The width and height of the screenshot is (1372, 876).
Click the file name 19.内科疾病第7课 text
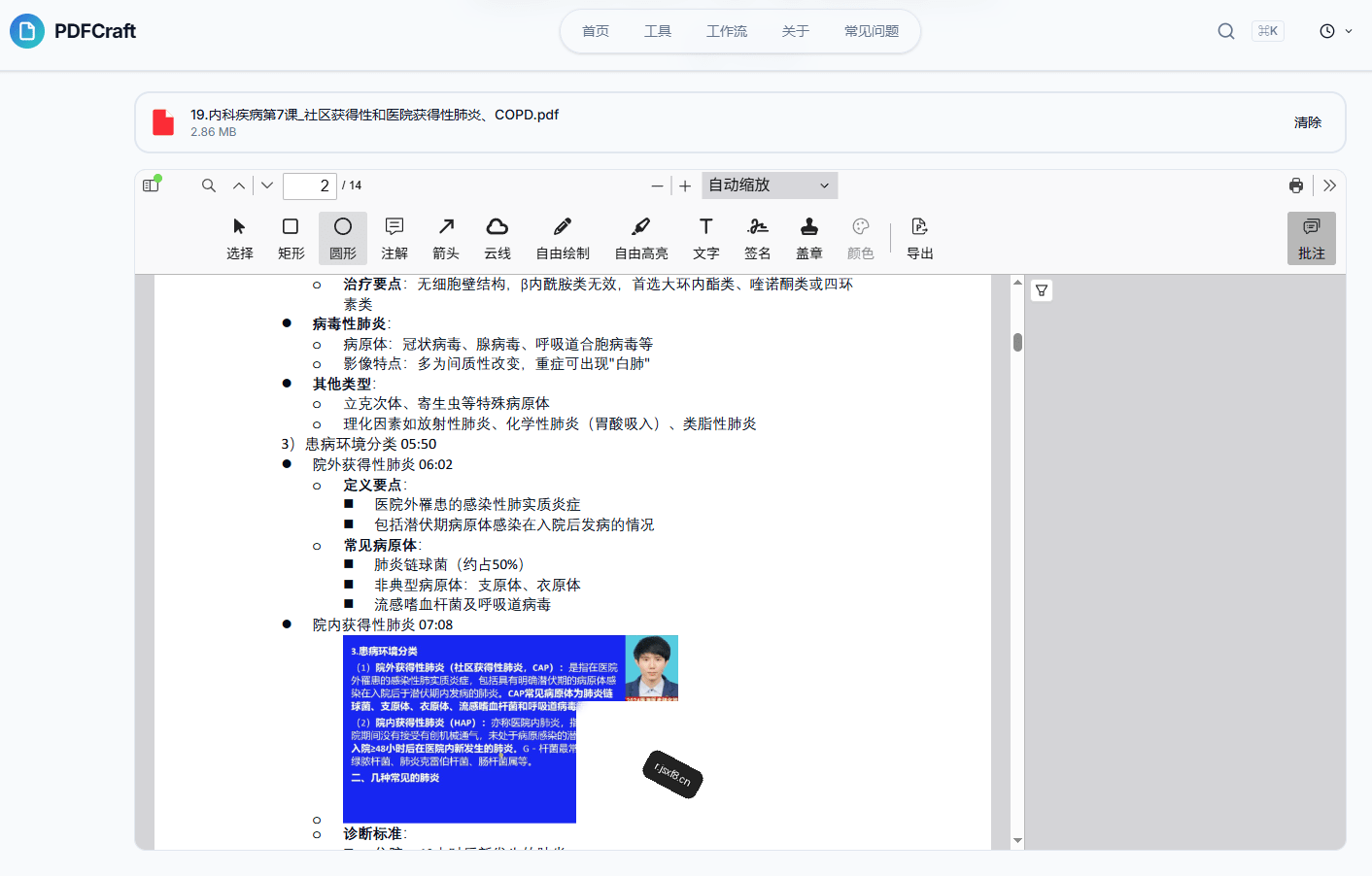[x=374, y=115]
